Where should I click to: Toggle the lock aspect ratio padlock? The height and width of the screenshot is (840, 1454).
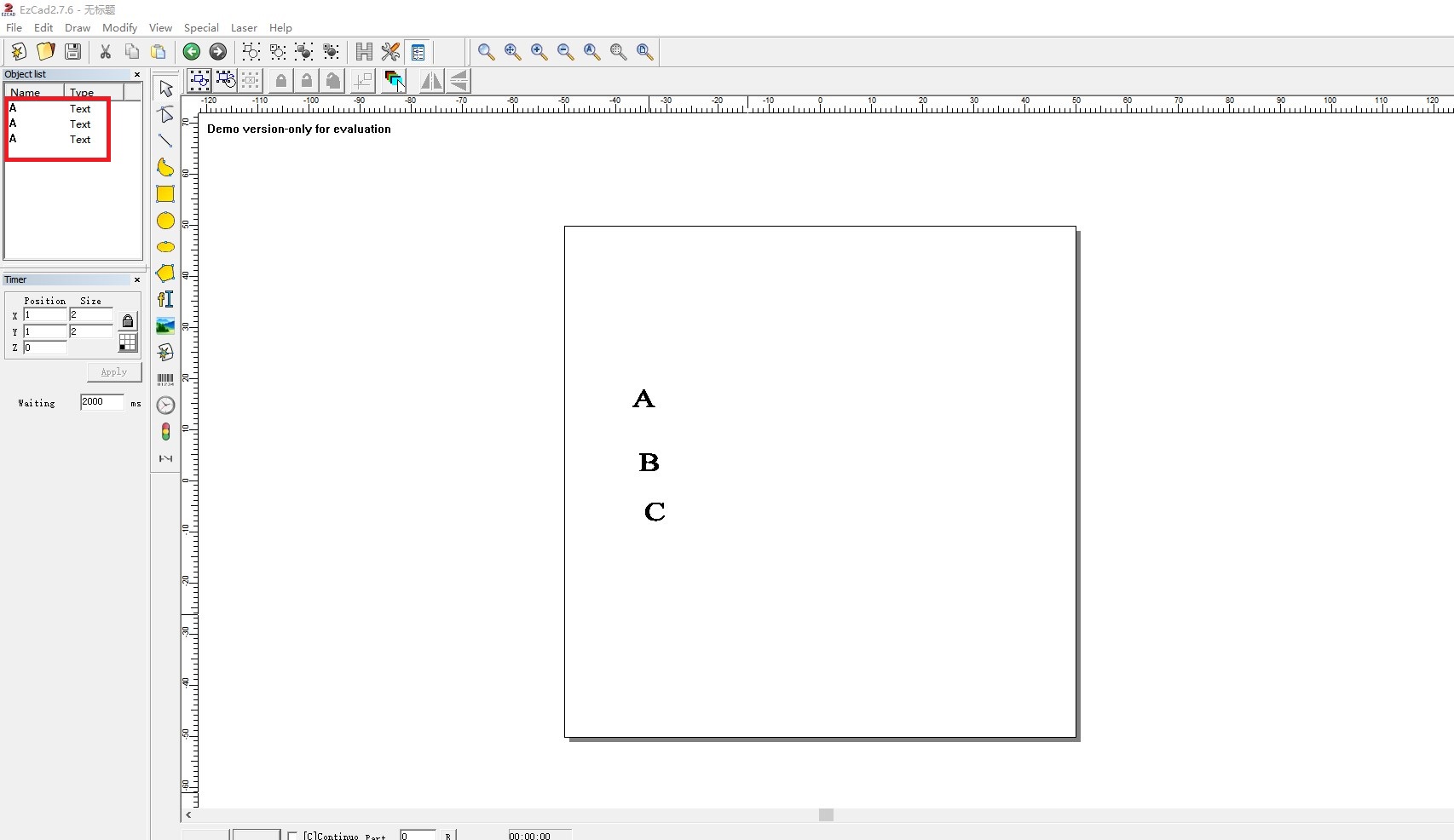128,320
